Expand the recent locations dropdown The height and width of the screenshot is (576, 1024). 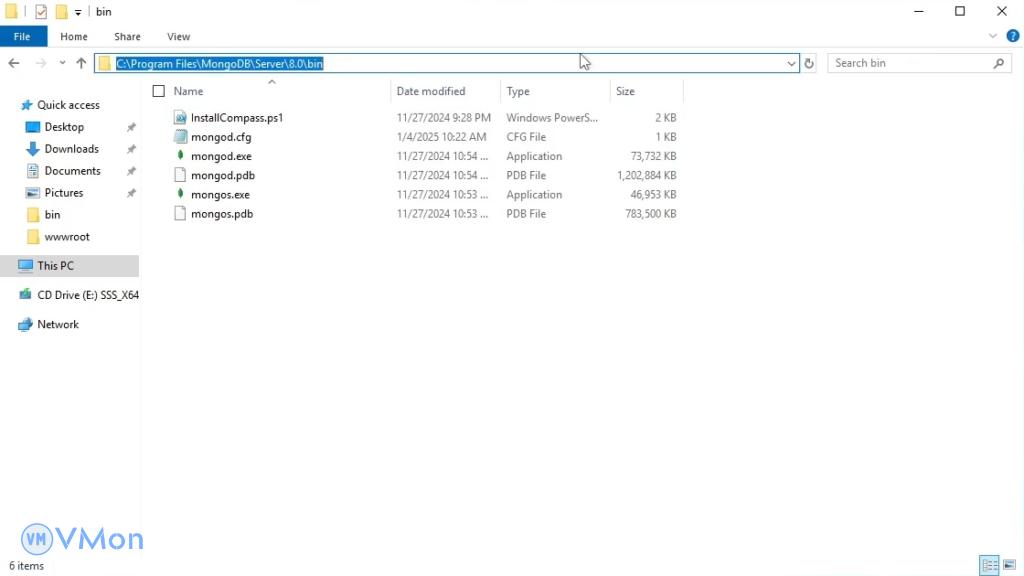click(x=62, y=63)
